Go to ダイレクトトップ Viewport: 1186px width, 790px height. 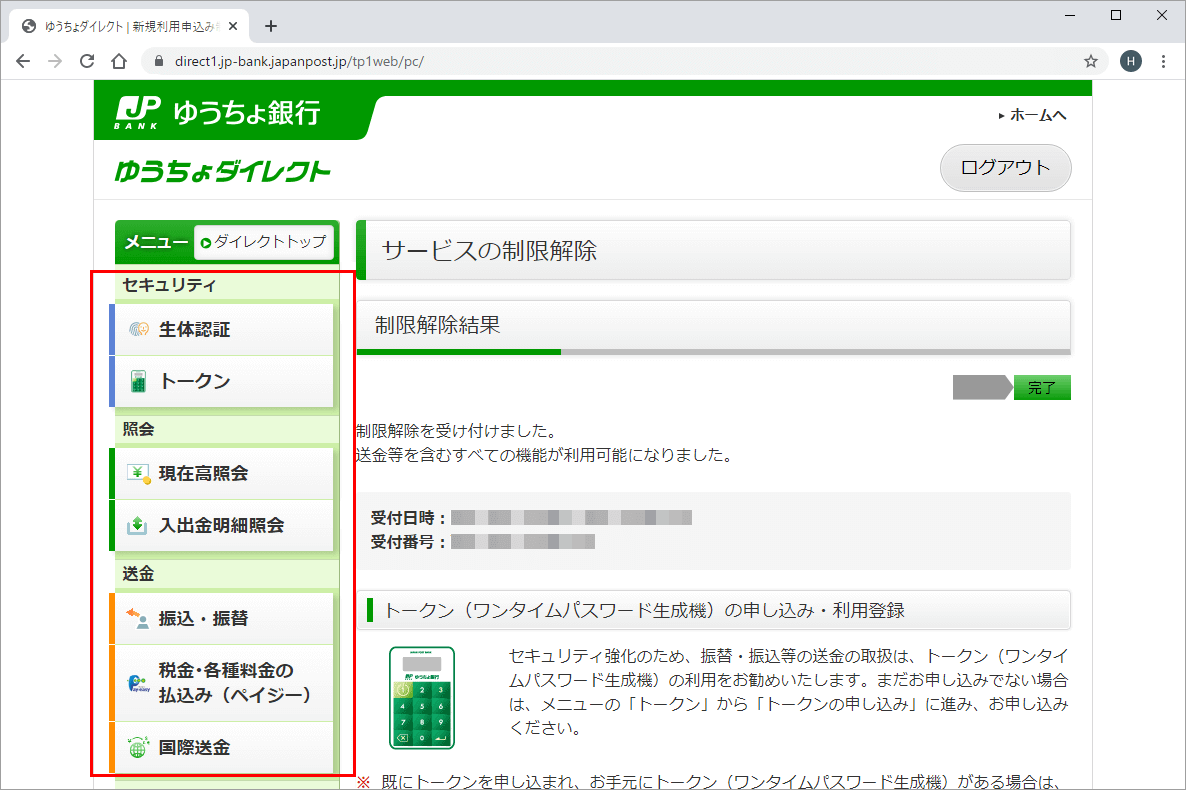click(264, 242)
